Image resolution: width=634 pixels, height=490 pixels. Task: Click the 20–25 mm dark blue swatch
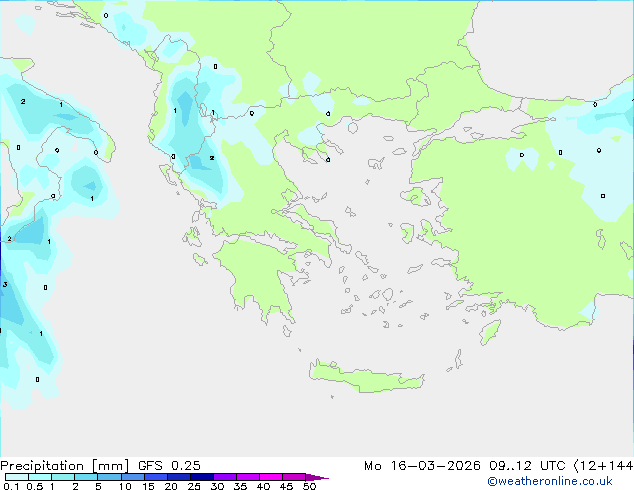tap(178, 477)
